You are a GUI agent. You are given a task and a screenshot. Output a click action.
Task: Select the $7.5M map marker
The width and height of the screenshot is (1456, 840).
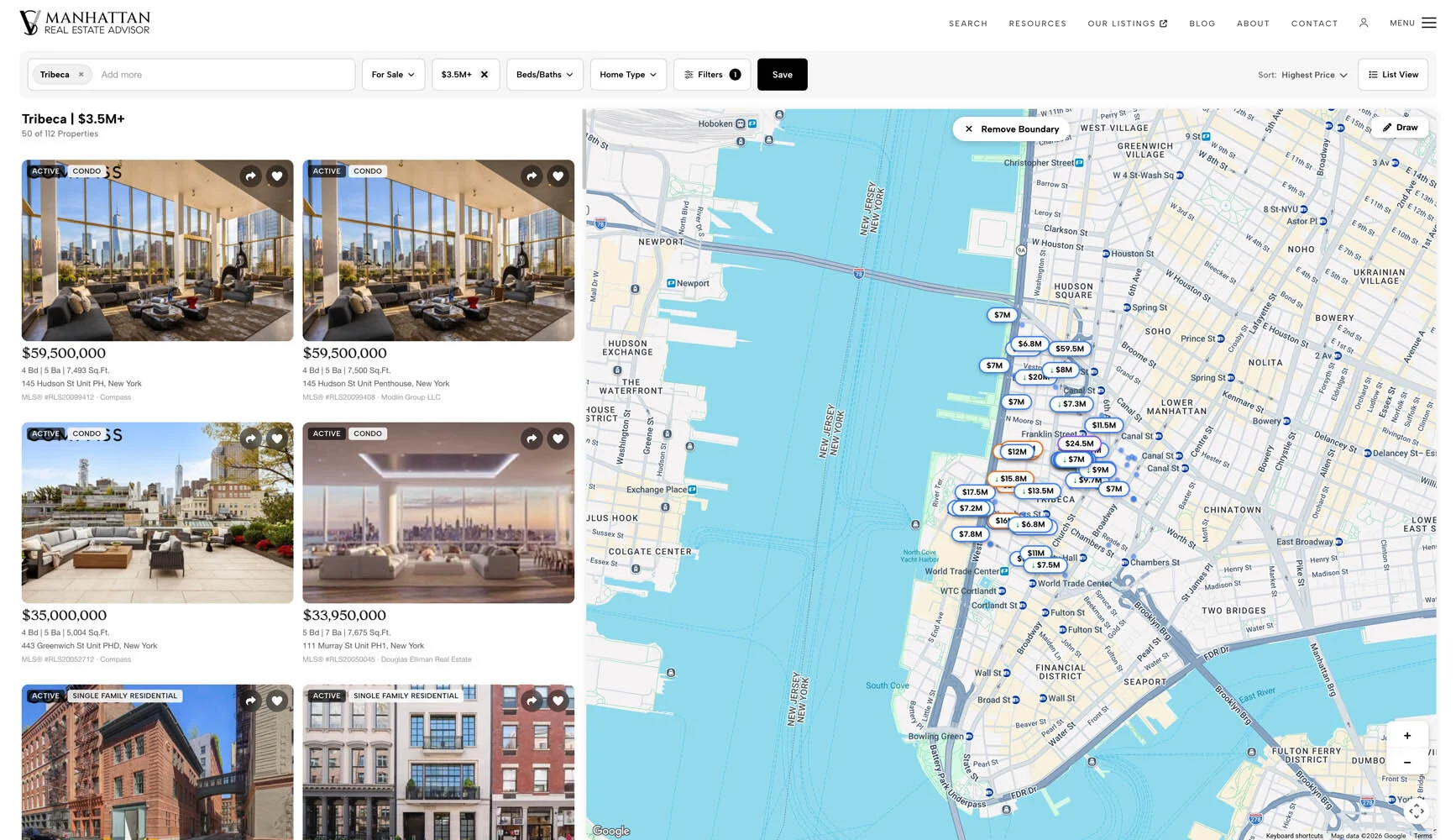click(x=1045, y=565)
